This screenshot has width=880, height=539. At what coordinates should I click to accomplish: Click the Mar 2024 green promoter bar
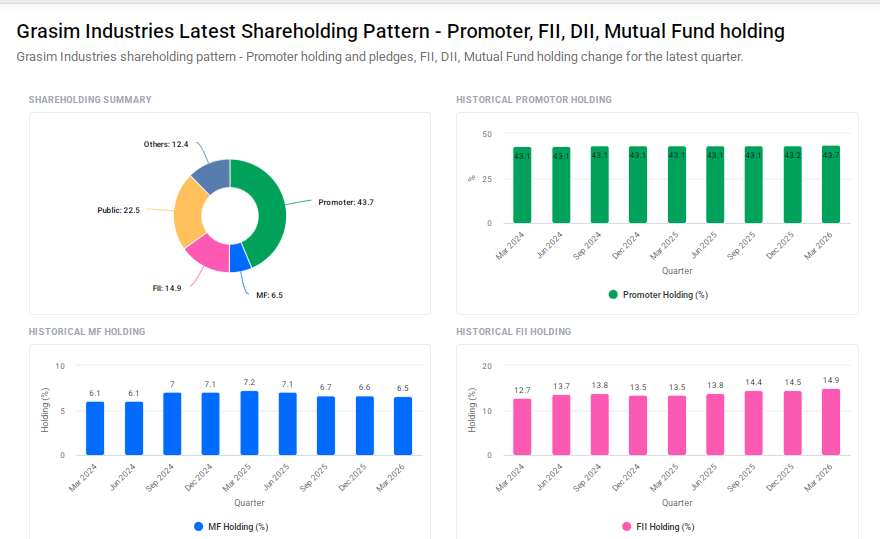point(522,185)
